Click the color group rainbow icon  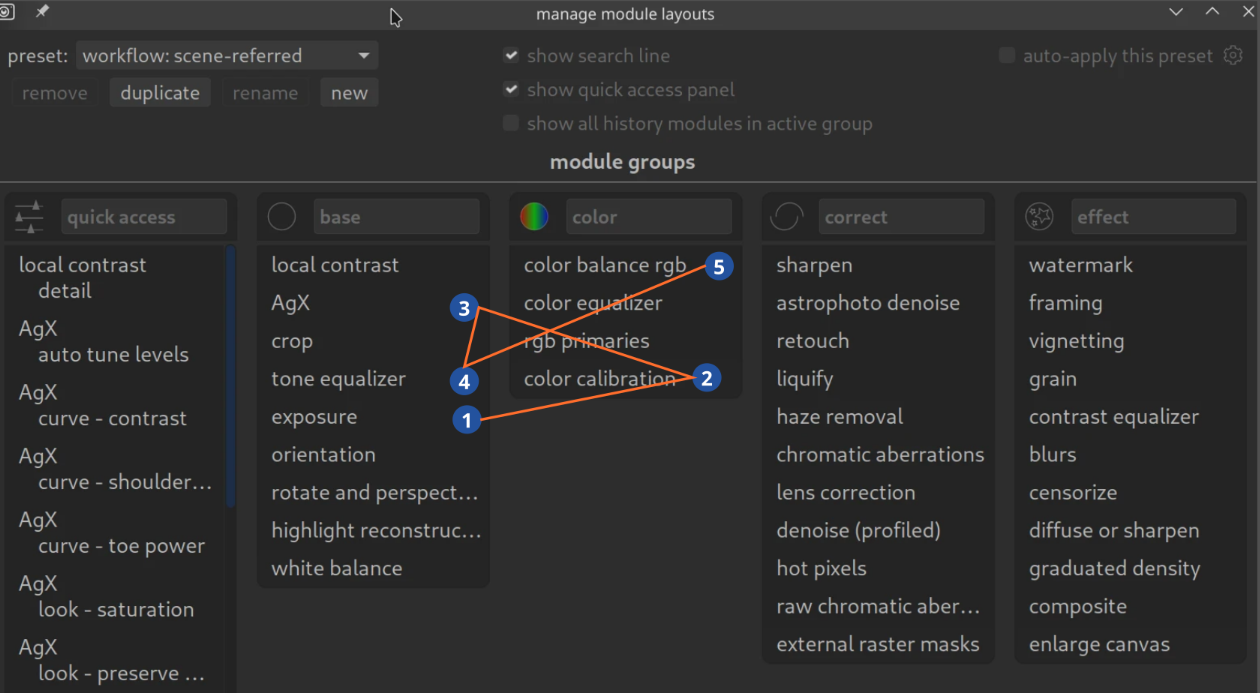pyautogui.click(x=534, y=217)
